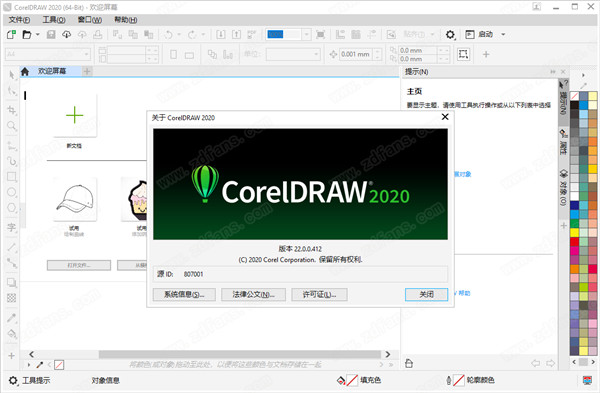The height and width of the screenshot is (393, 600).
Task: Expand color palette flyout arrow at top
Action: click(x=583, y=75)
